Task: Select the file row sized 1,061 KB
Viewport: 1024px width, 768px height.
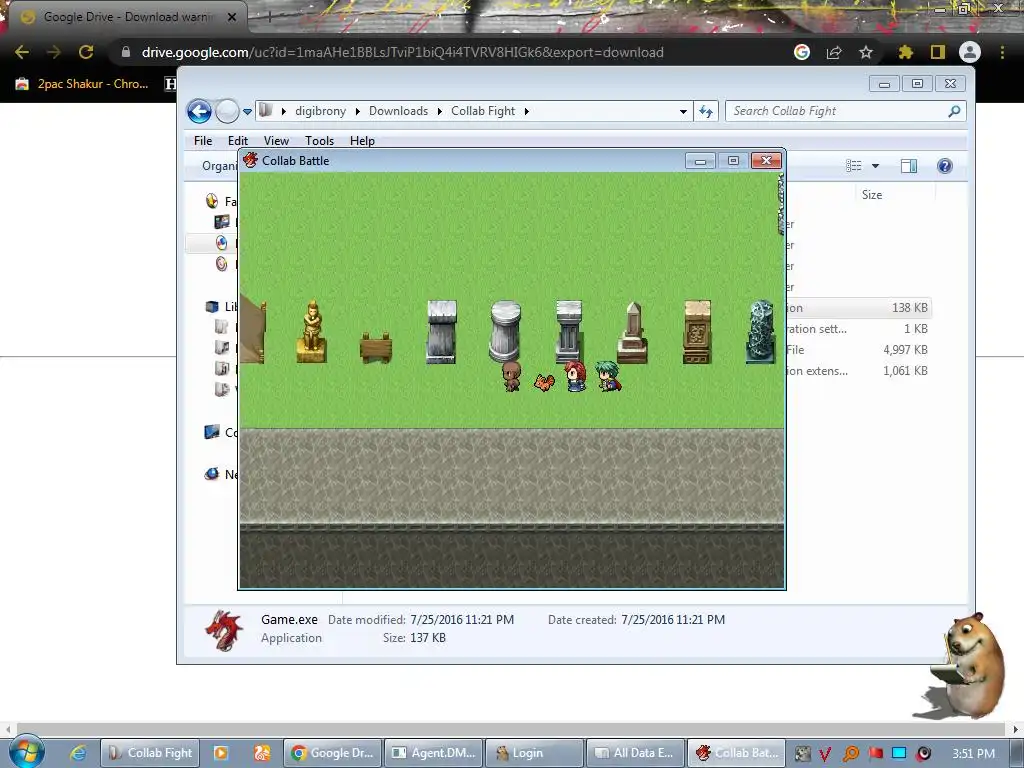Action: pos(857,370)
